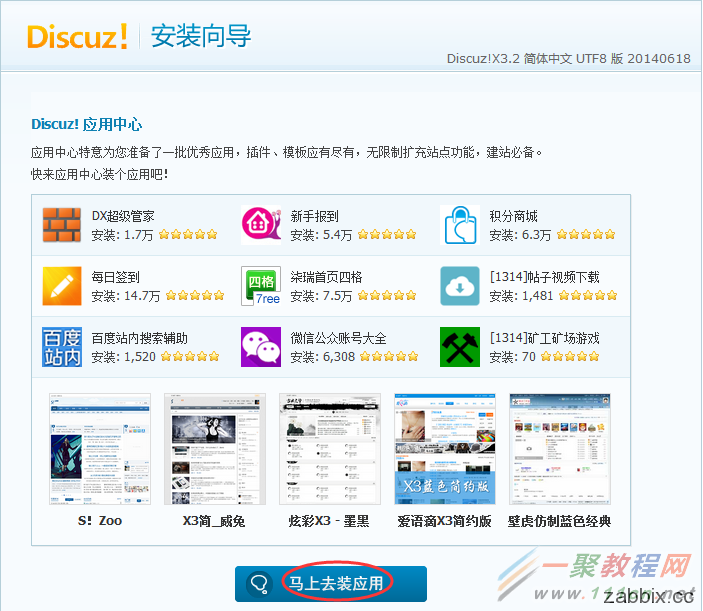This screenshot has height=611, width=703.
Task: Click the star rating of [1314]帖子视频下载
Action: tap(588, 295)
